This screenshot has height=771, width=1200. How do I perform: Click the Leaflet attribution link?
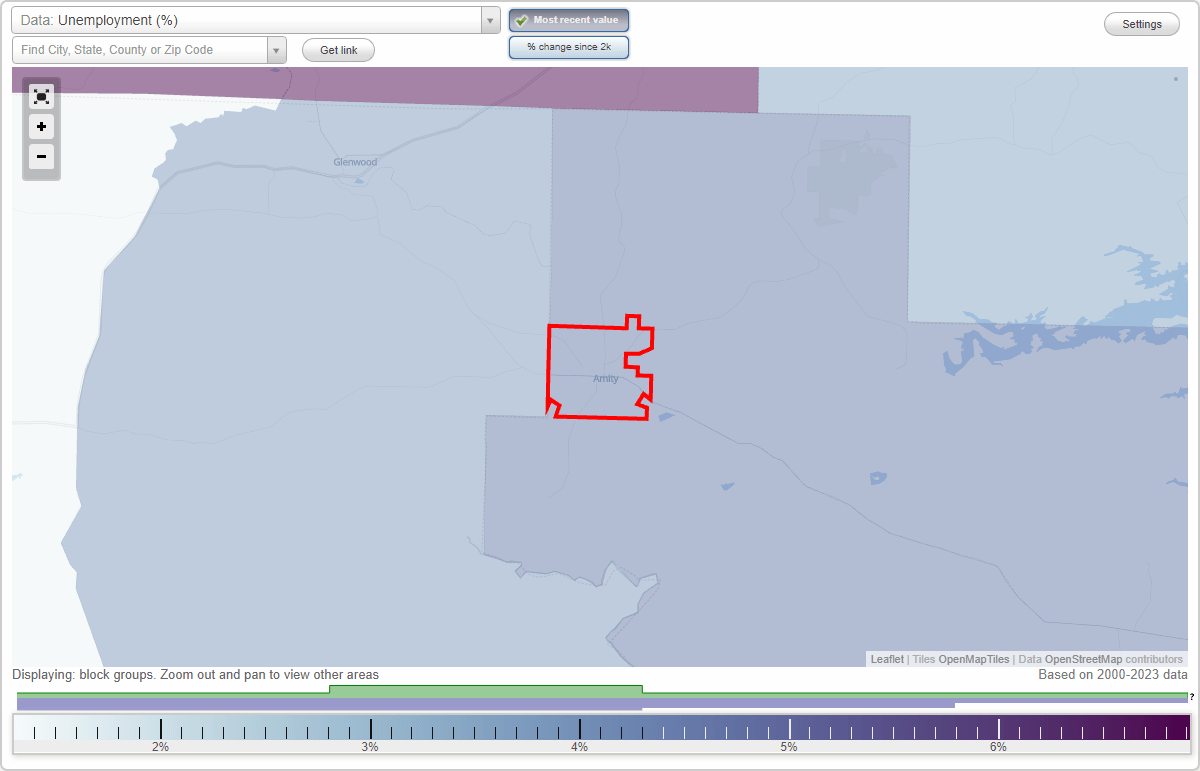pyautogui.click(x=887, y=659)
